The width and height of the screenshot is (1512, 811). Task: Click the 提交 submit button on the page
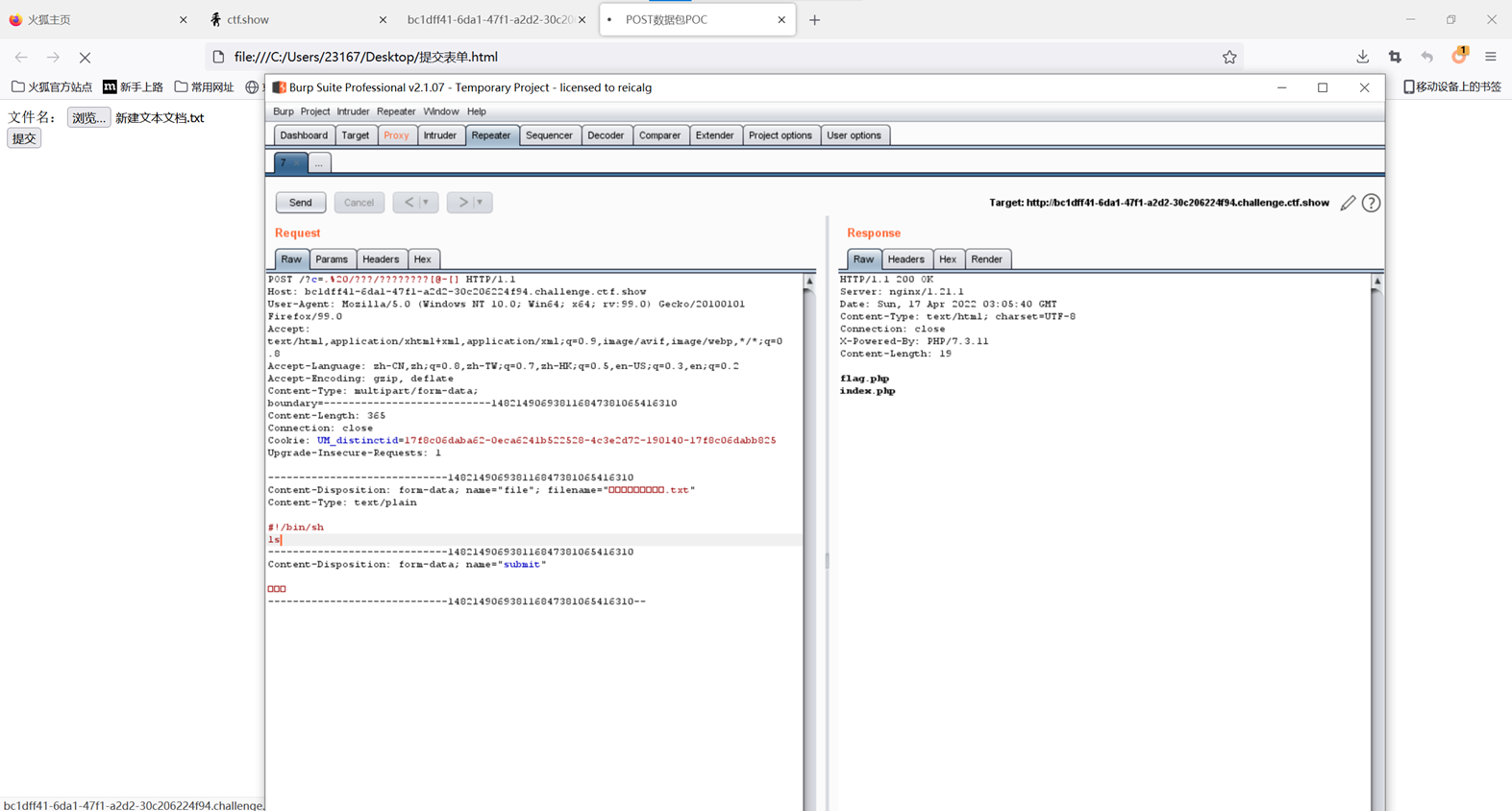[x=24, y=138]
